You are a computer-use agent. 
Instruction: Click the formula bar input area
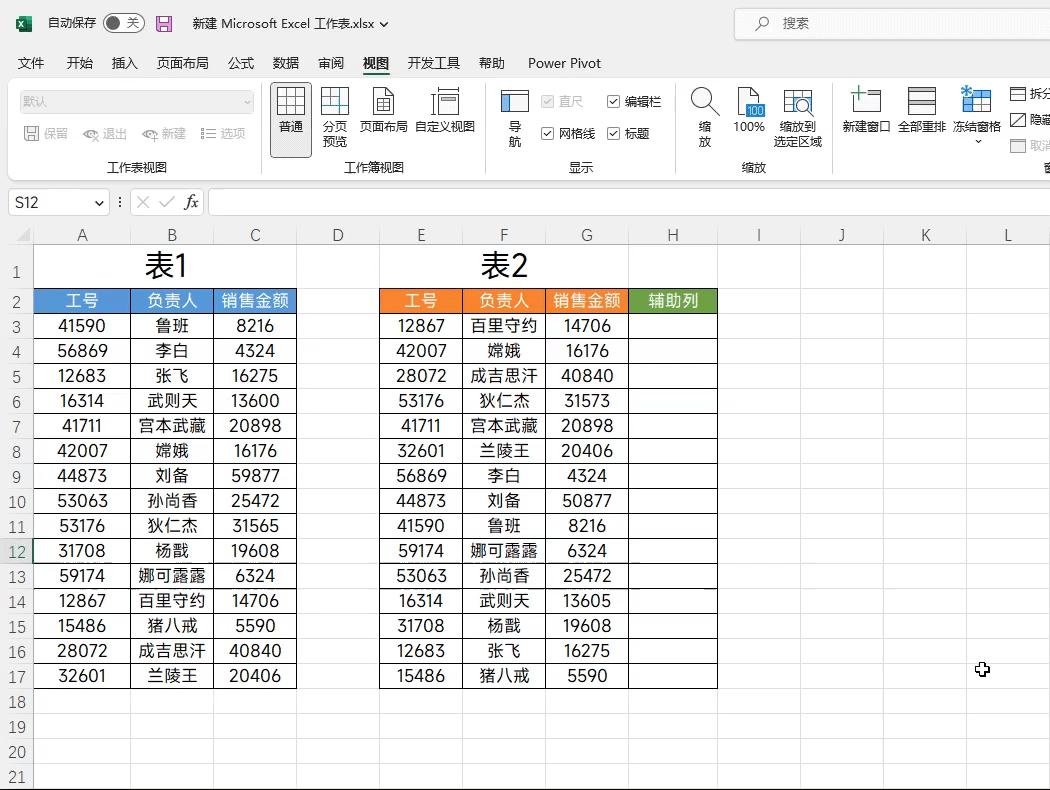[x=629, y=202]
